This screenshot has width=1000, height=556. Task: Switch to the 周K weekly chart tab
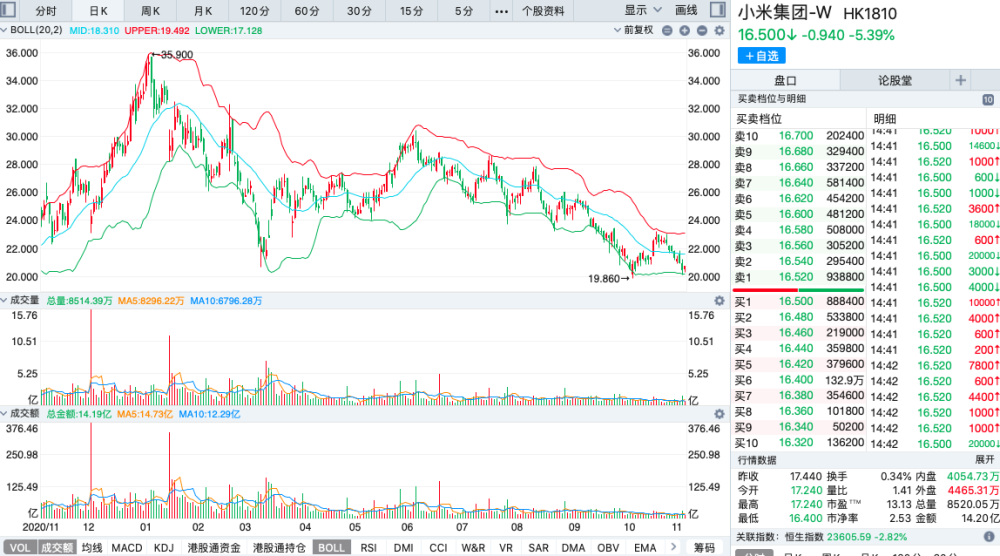click(x=151, y=11)
